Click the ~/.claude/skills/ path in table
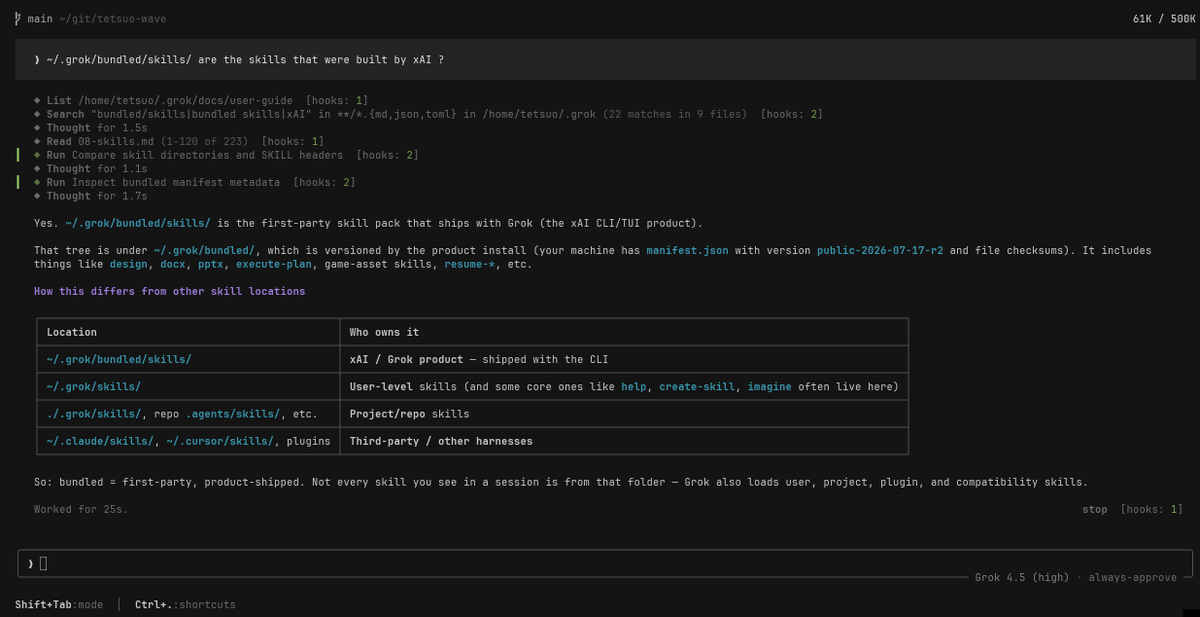 pos(100,440)
